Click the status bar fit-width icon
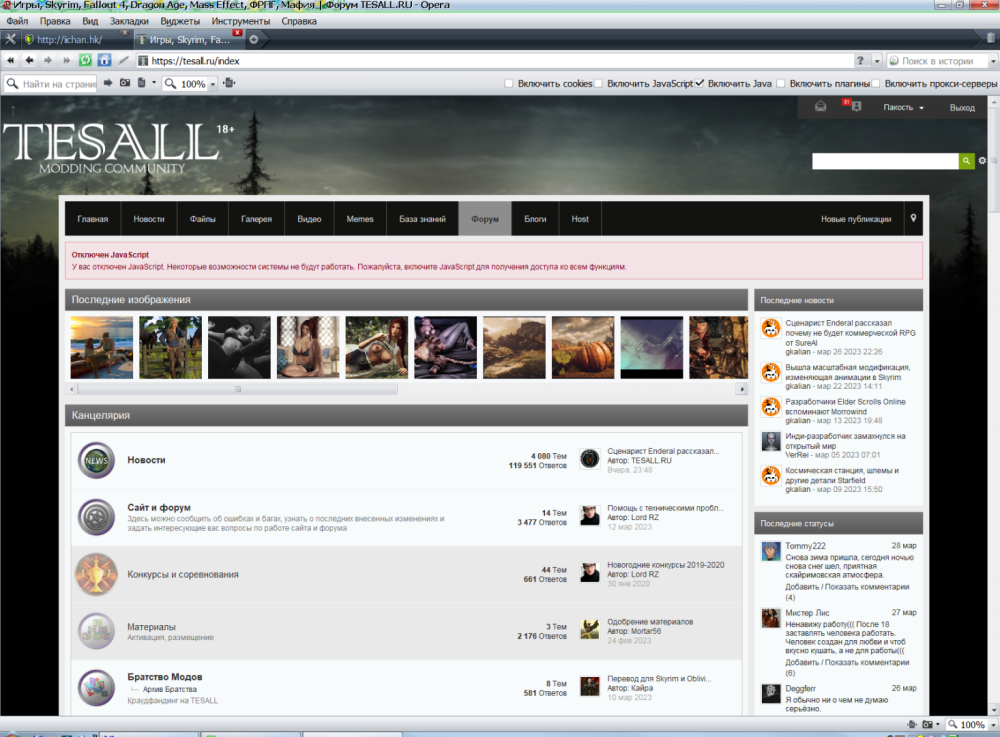The image size is (1000, 737). [912, 724]
